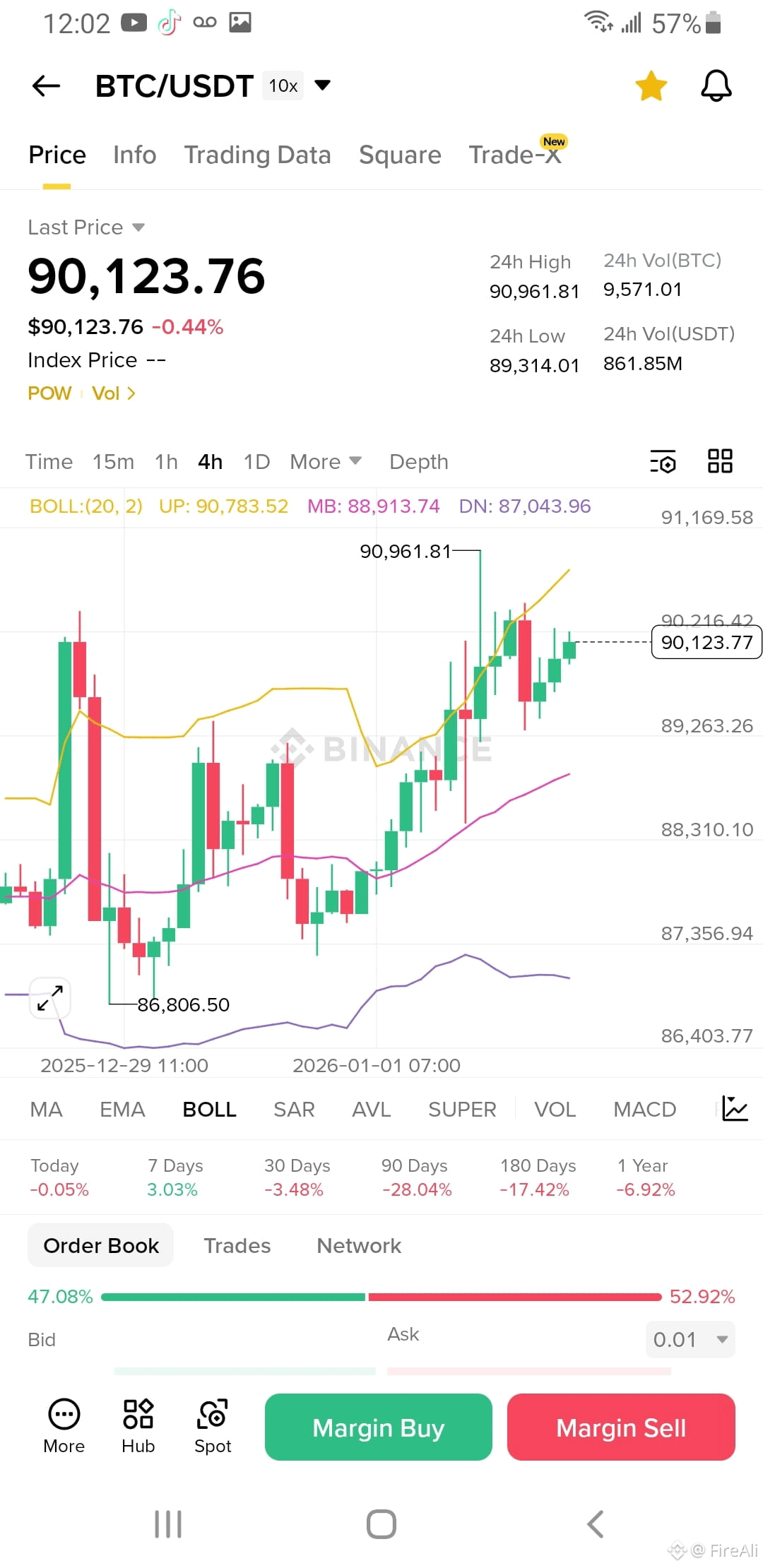Select the Trades tab
Image resolution: width=763 pixels, height=1568 pixels.
[x=237, y=1245]
